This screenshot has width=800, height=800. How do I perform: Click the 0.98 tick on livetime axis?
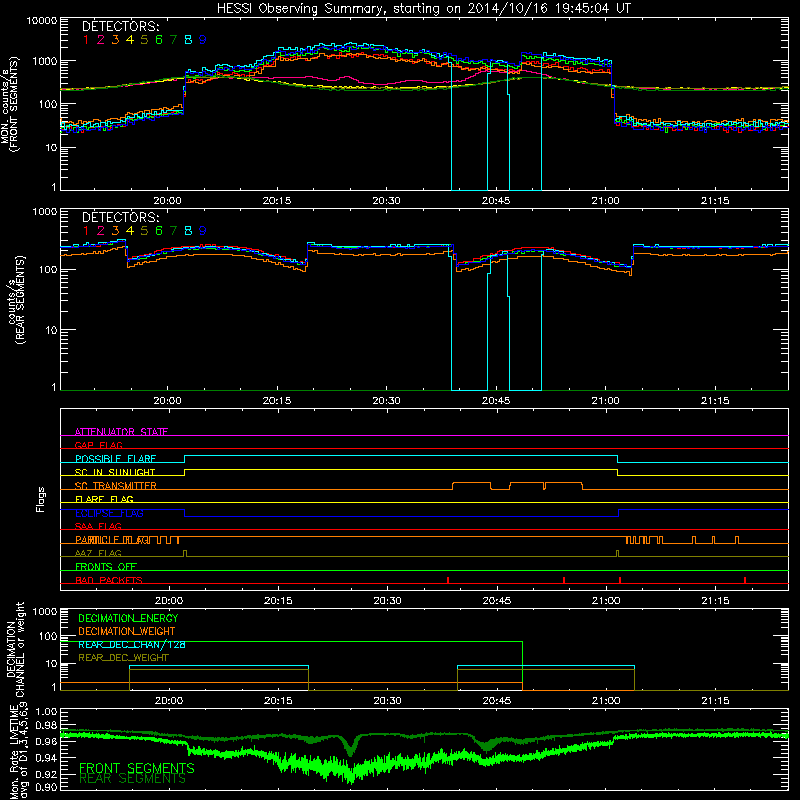coord(47,725)
